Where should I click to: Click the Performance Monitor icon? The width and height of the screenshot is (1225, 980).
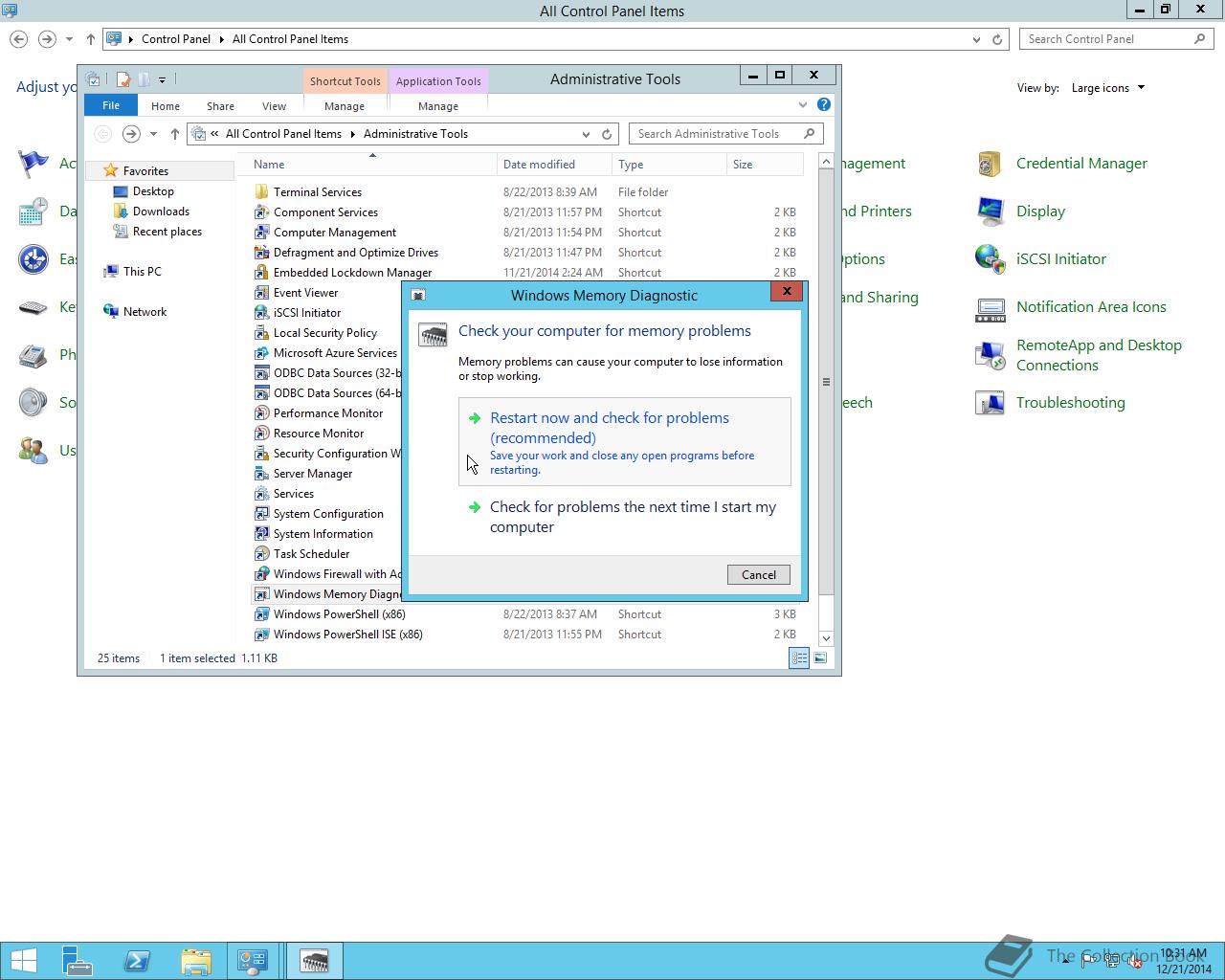pos(261,413)
